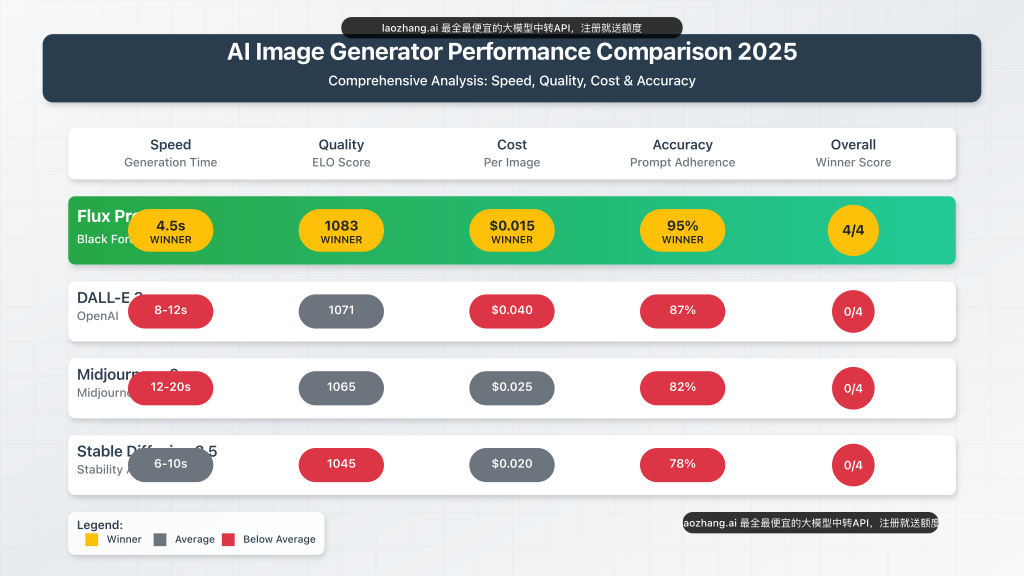Click the $0.020 cost badge
The image size is (1024, 576).
point(512,464)
